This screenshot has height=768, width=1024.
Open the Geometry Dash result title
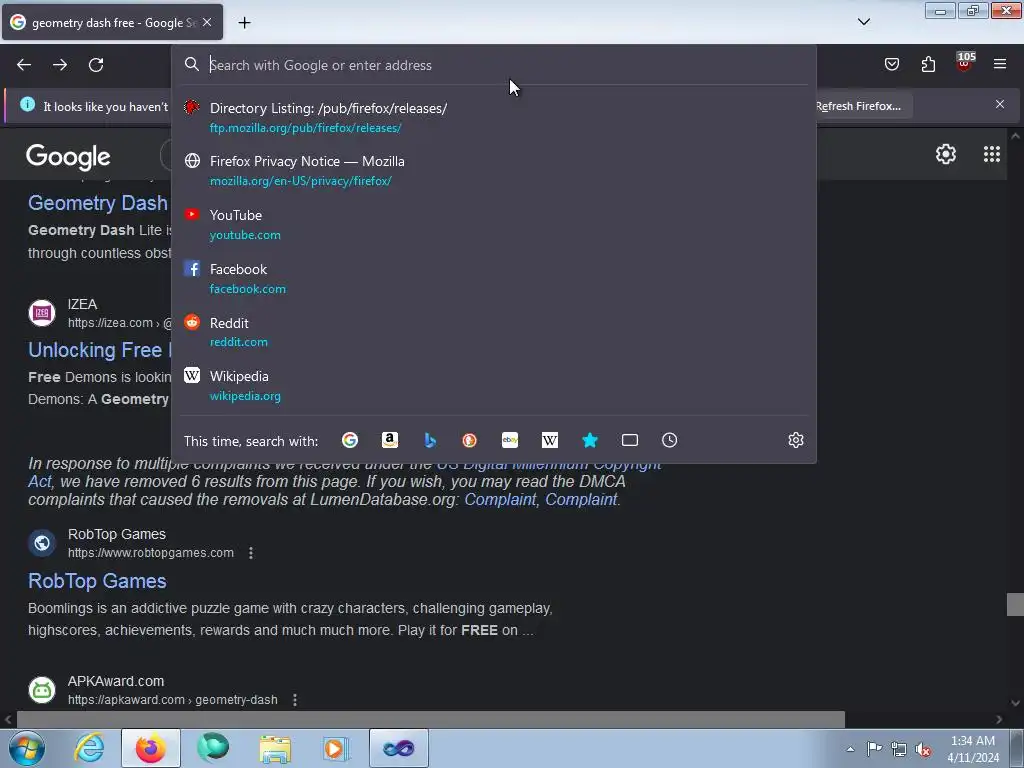coord(98,203)
